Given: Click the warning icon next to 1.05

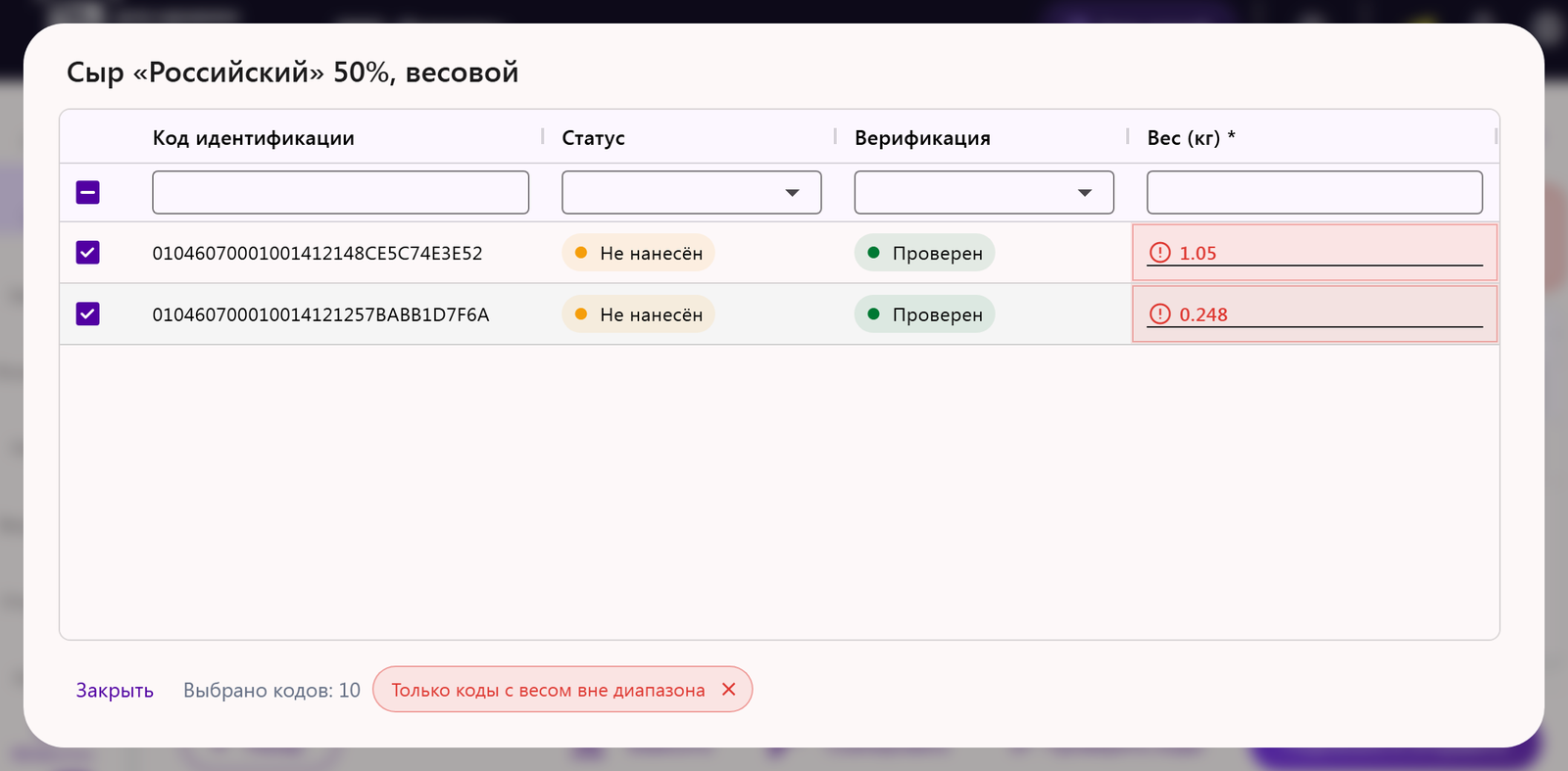Looking at the screenshot, I should (1159, 253).
